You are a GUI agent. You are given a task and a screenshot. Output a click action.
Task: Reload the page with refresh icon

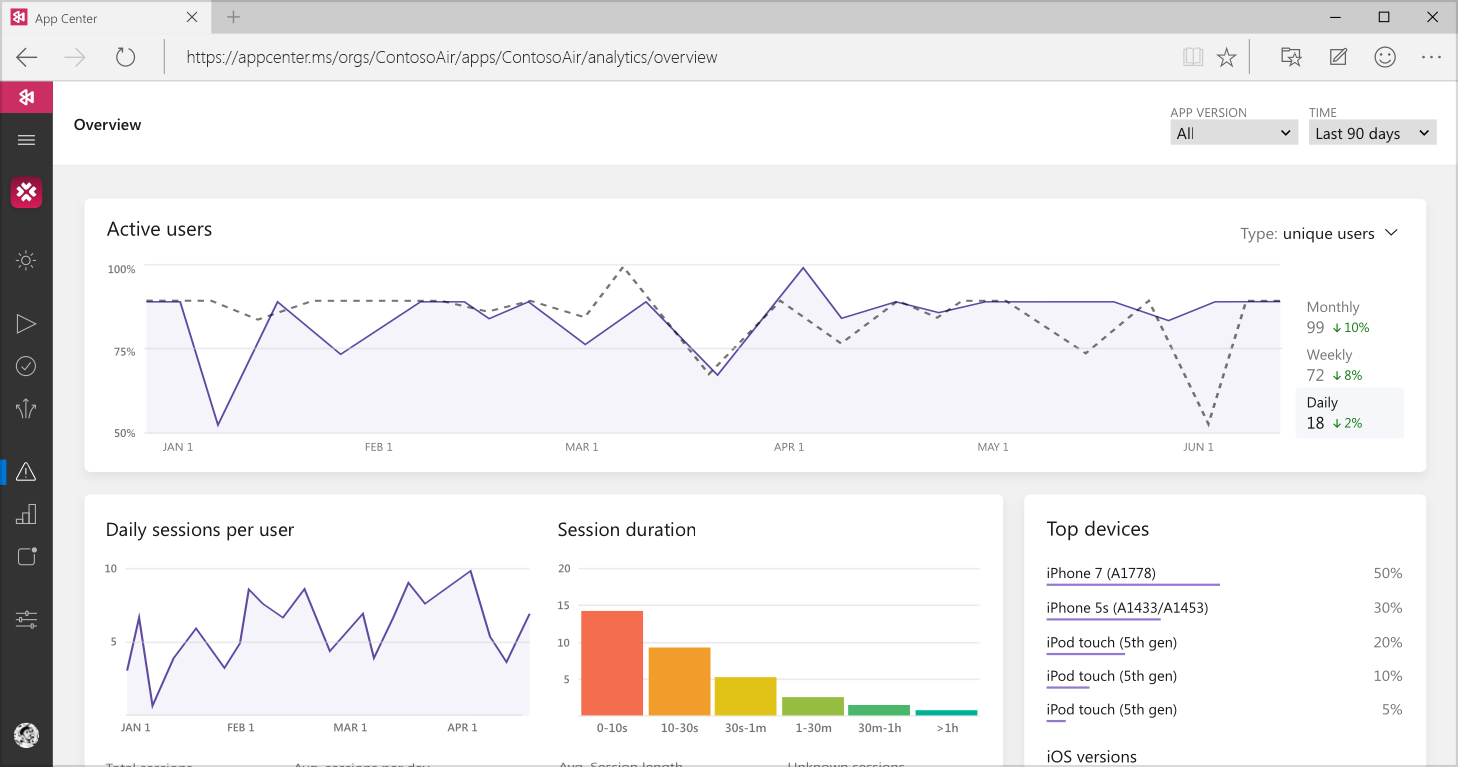[125, 57]
